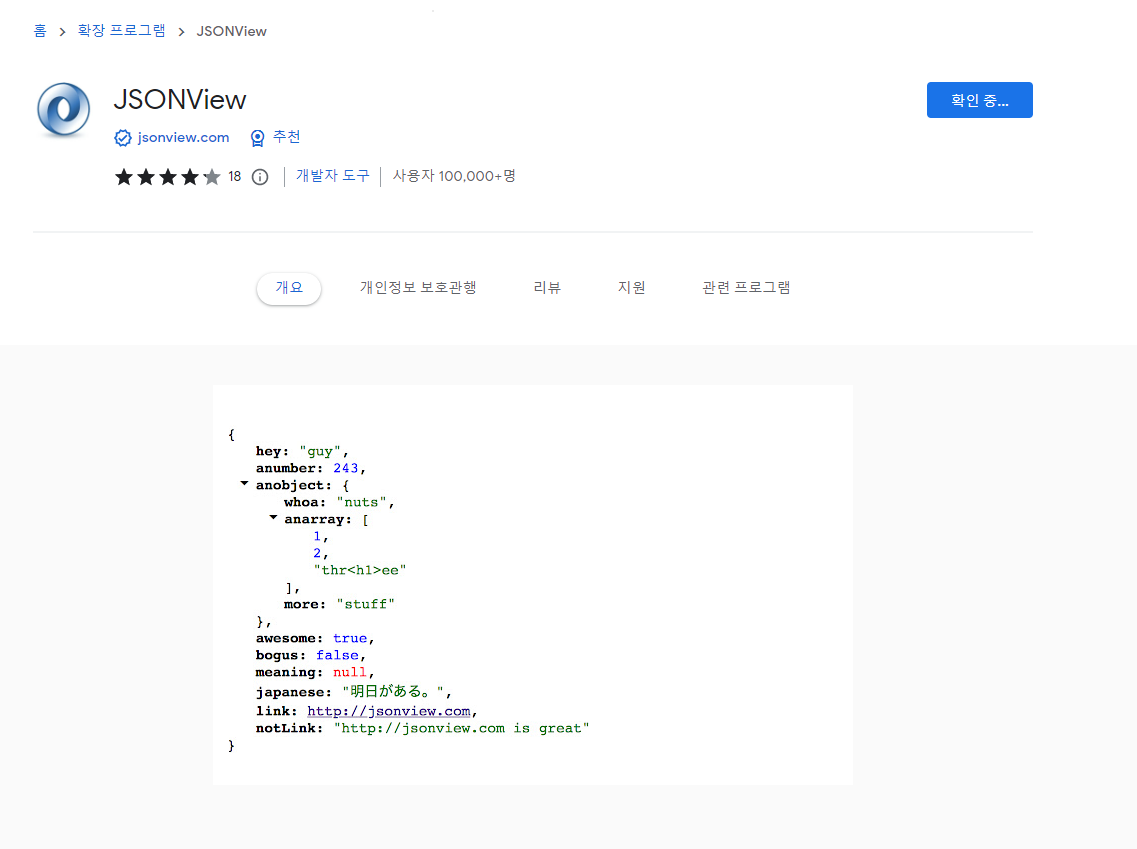
Task: Open the rating info circle icon
Action: tap(260, 177)
